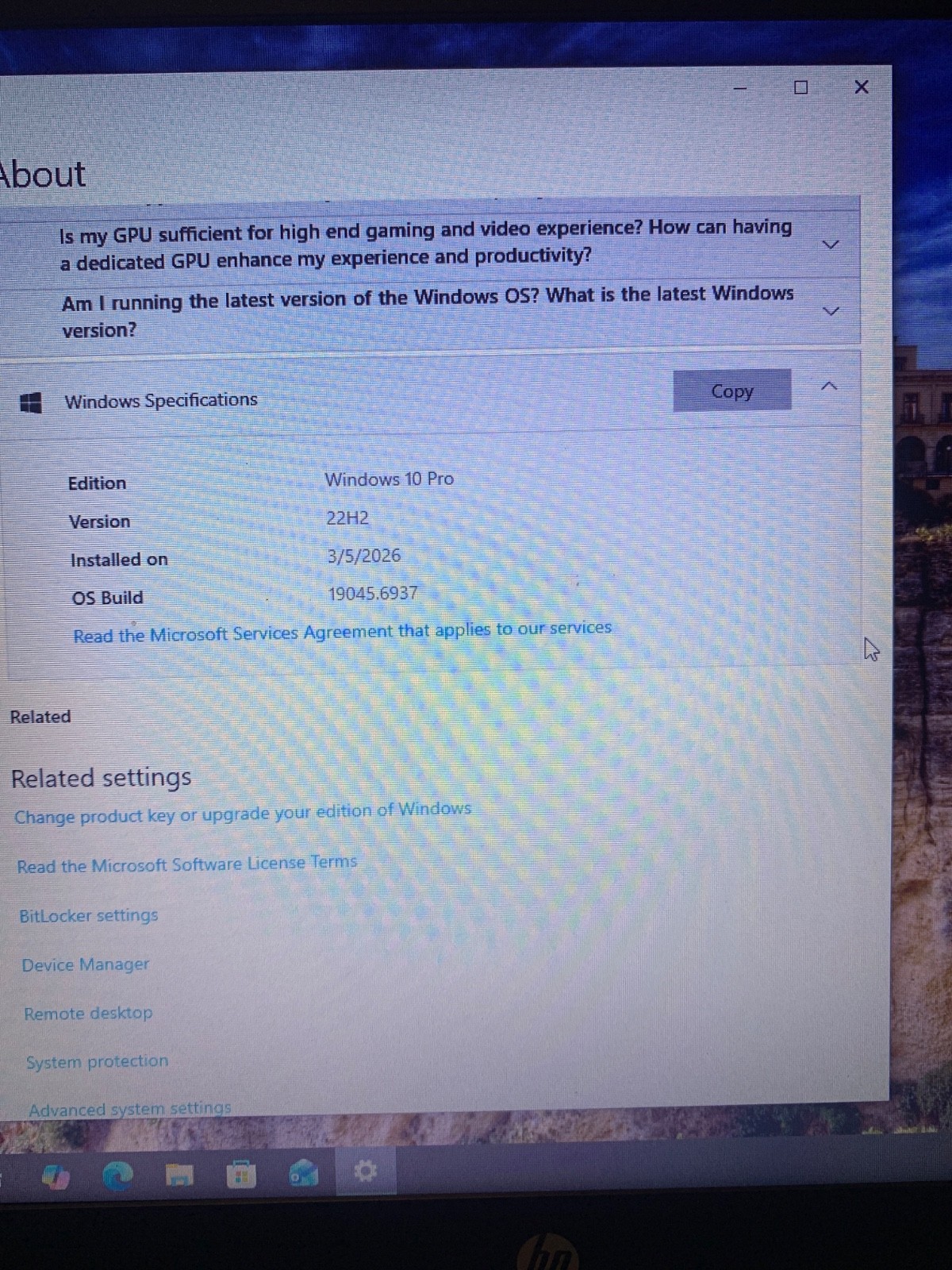Close the Settings window

862,87
